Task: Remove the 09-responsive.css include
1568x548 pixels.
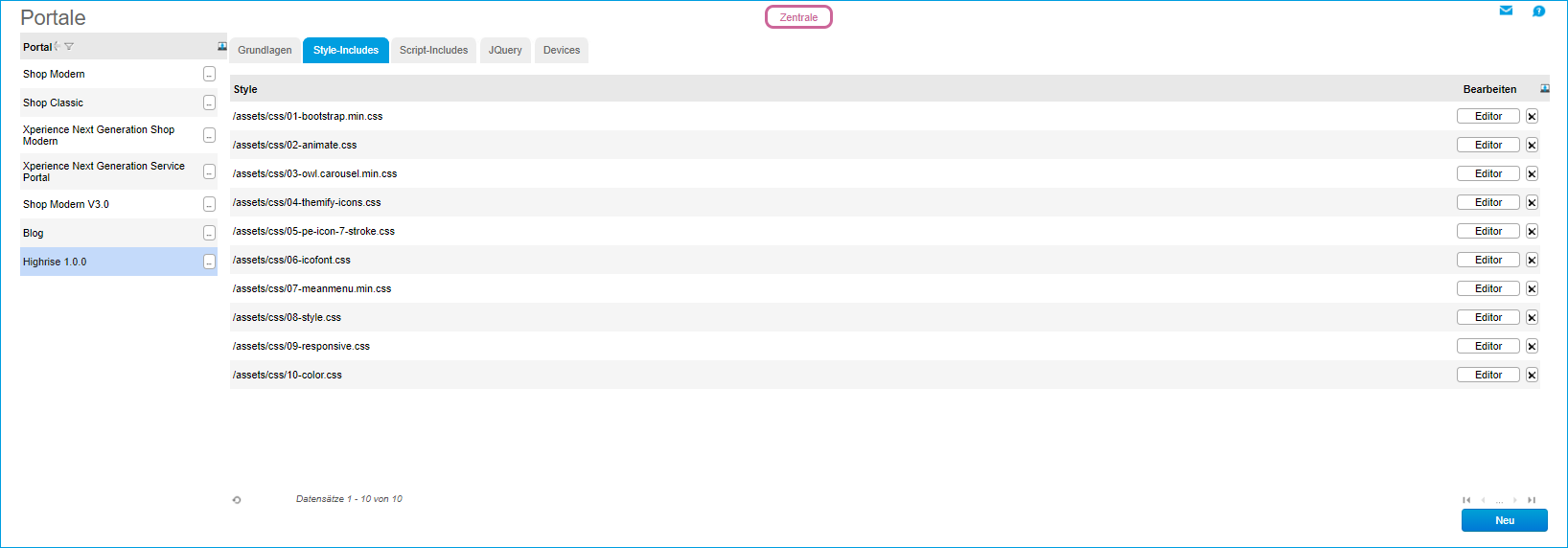Action: 1532,346
